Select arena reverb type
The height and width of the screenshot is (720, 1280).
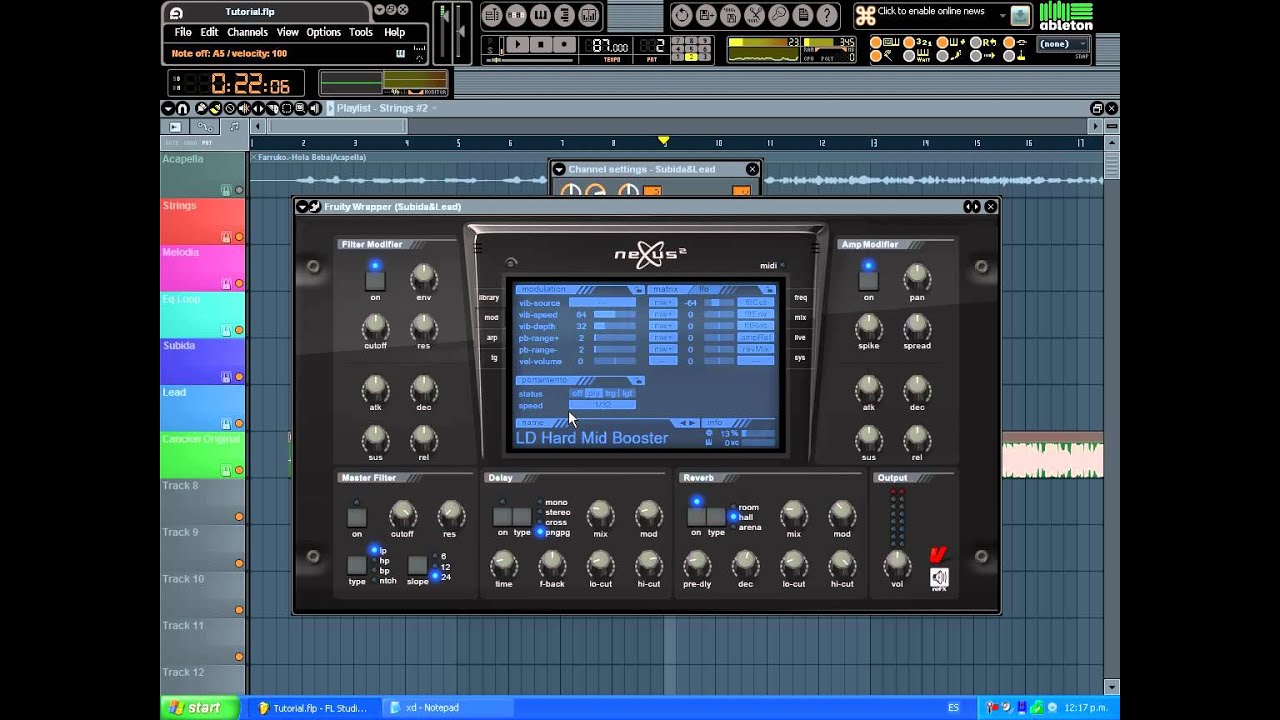pos(746,527)
